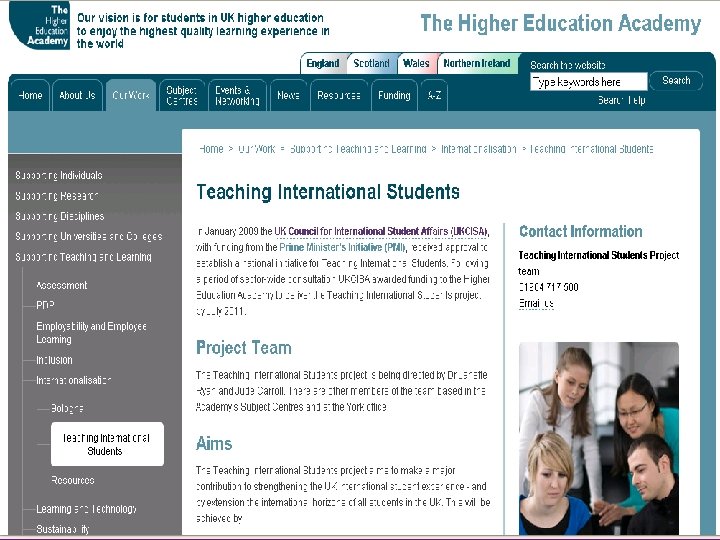Viewport: 720px width, 540px height.
Task: Open Supporting Individuals in sidebar
Action: pyautogui.click(x=59, y=175)
